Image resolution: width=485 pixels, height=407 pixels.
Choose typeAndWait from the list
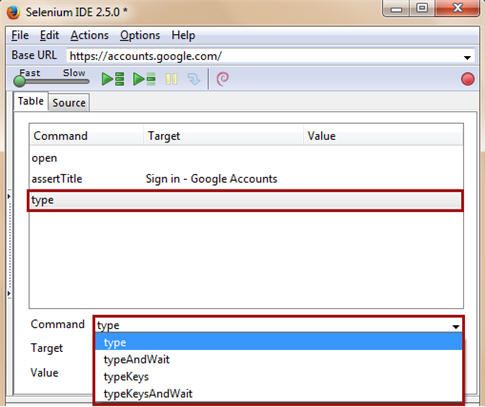pyautogui.click(x=279, y=359)
